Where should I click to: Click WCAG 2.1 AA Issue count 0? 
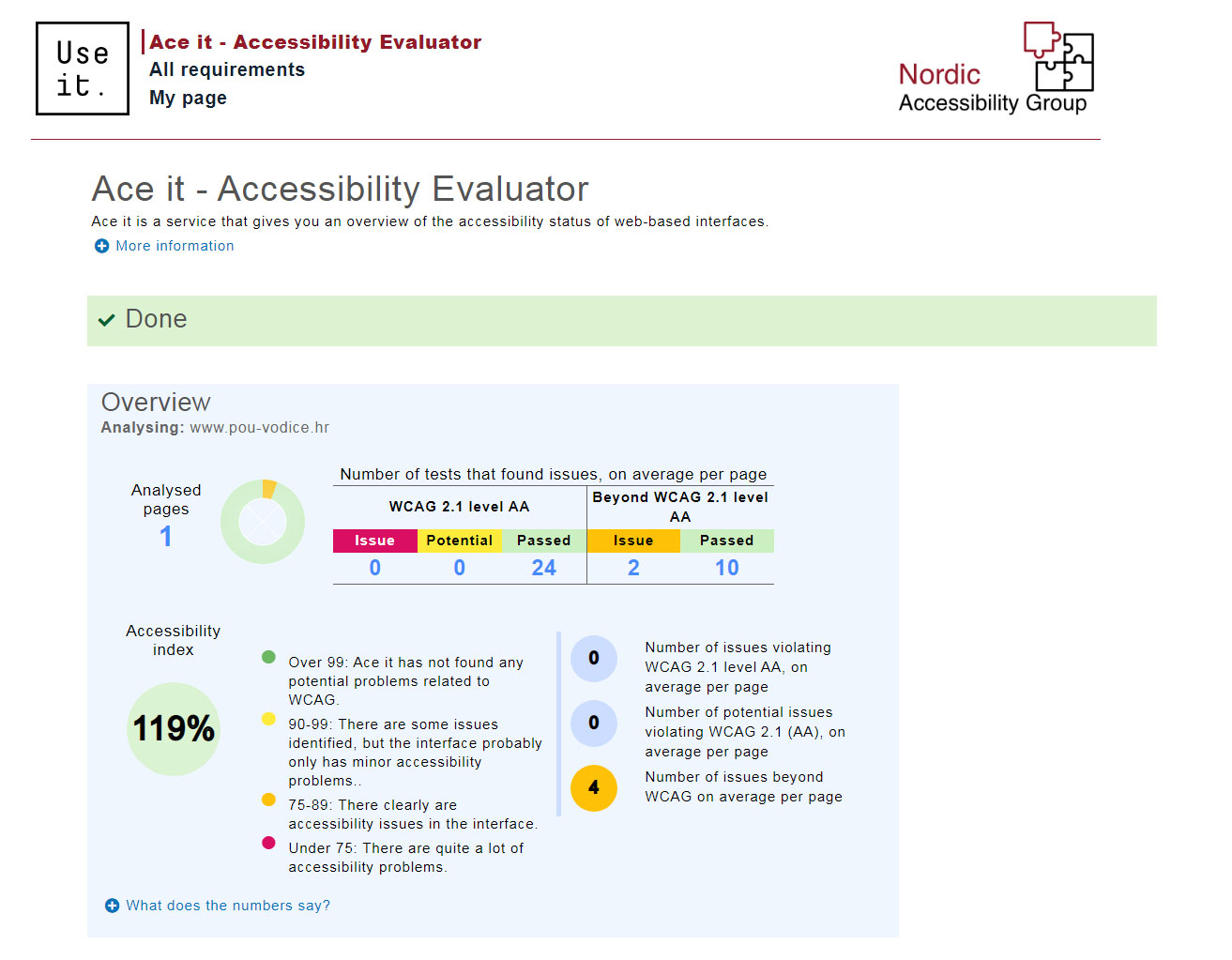pos(375,568)
